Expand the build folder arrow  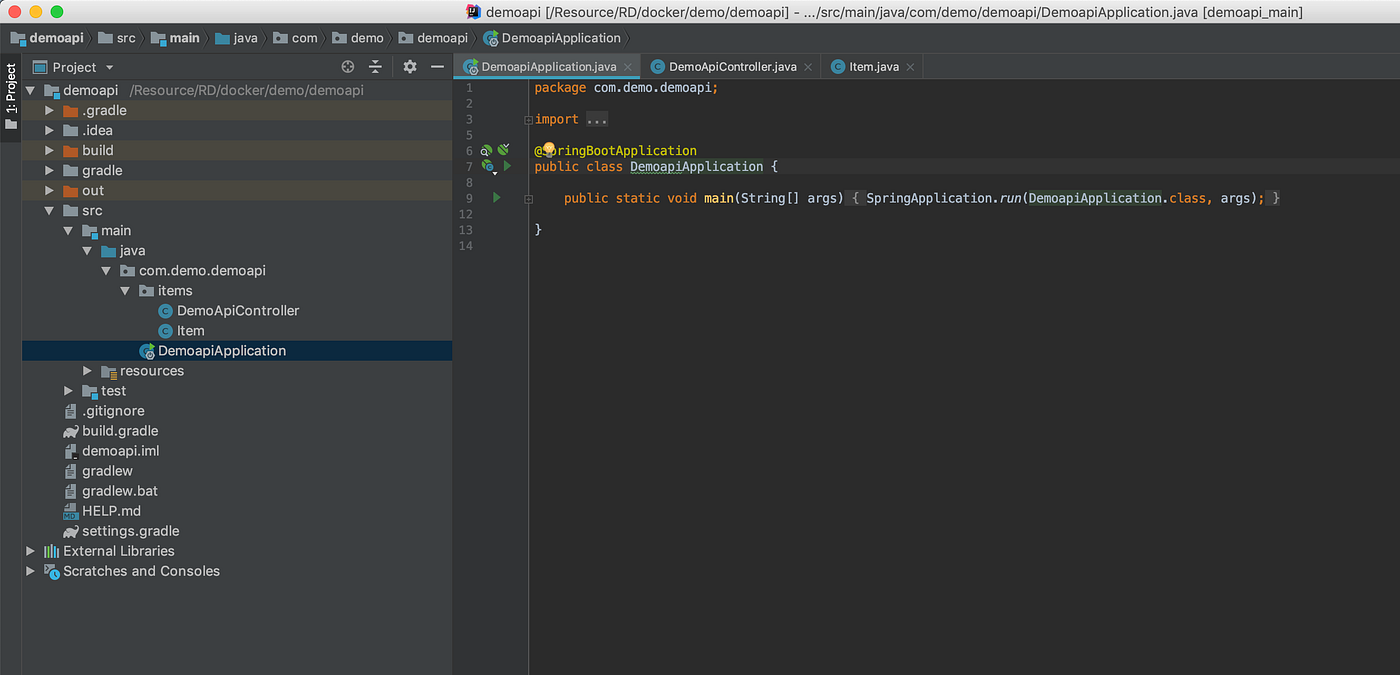coord(49,151)
